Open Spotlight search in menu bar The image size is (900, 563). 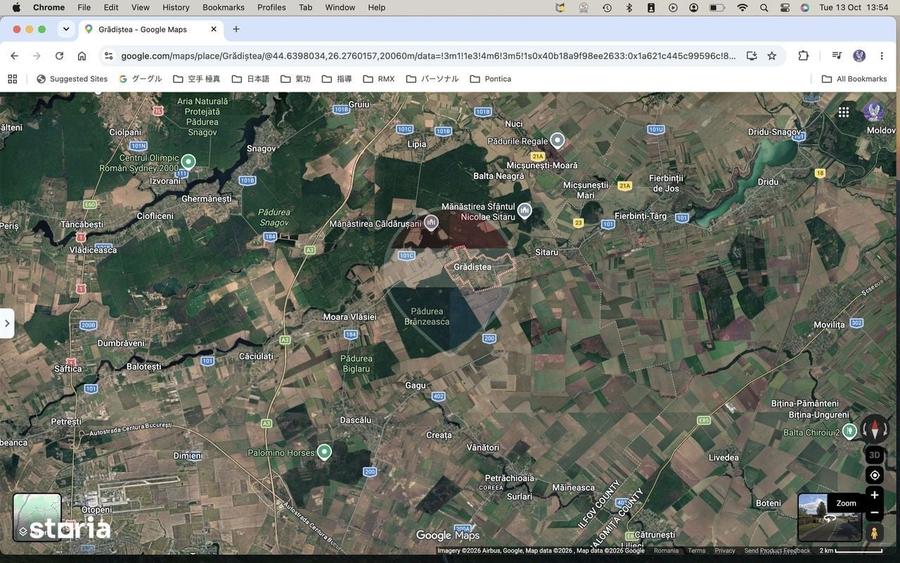[763, 7]
